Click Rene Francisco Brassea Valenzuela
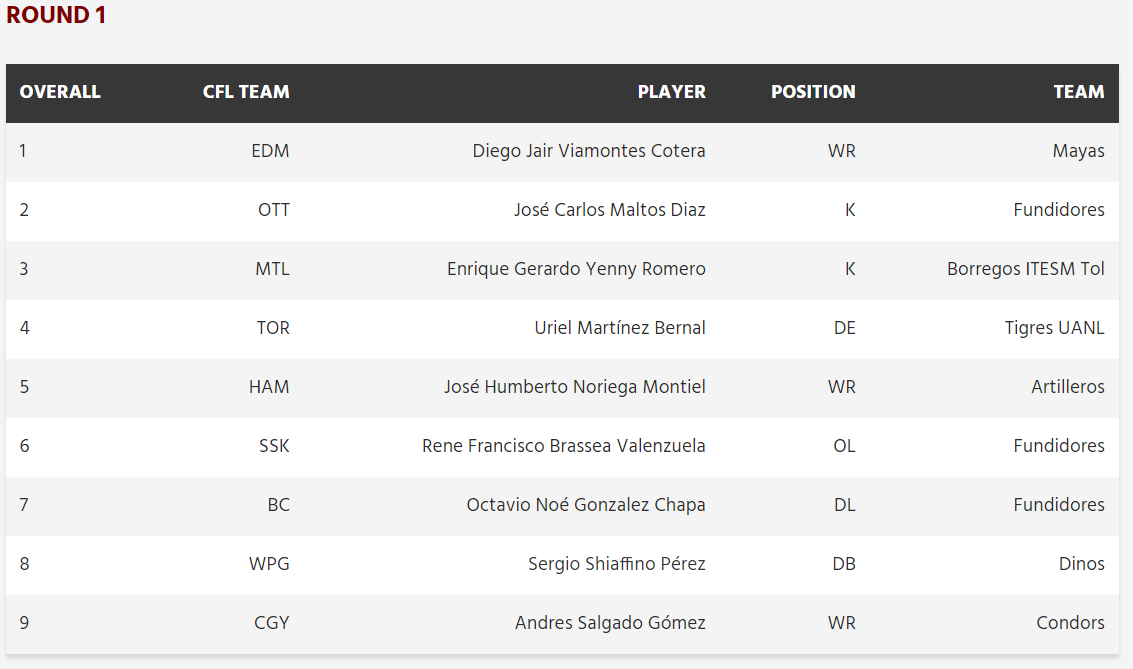This screenshot has width=1133, height=669. (564, 446)
